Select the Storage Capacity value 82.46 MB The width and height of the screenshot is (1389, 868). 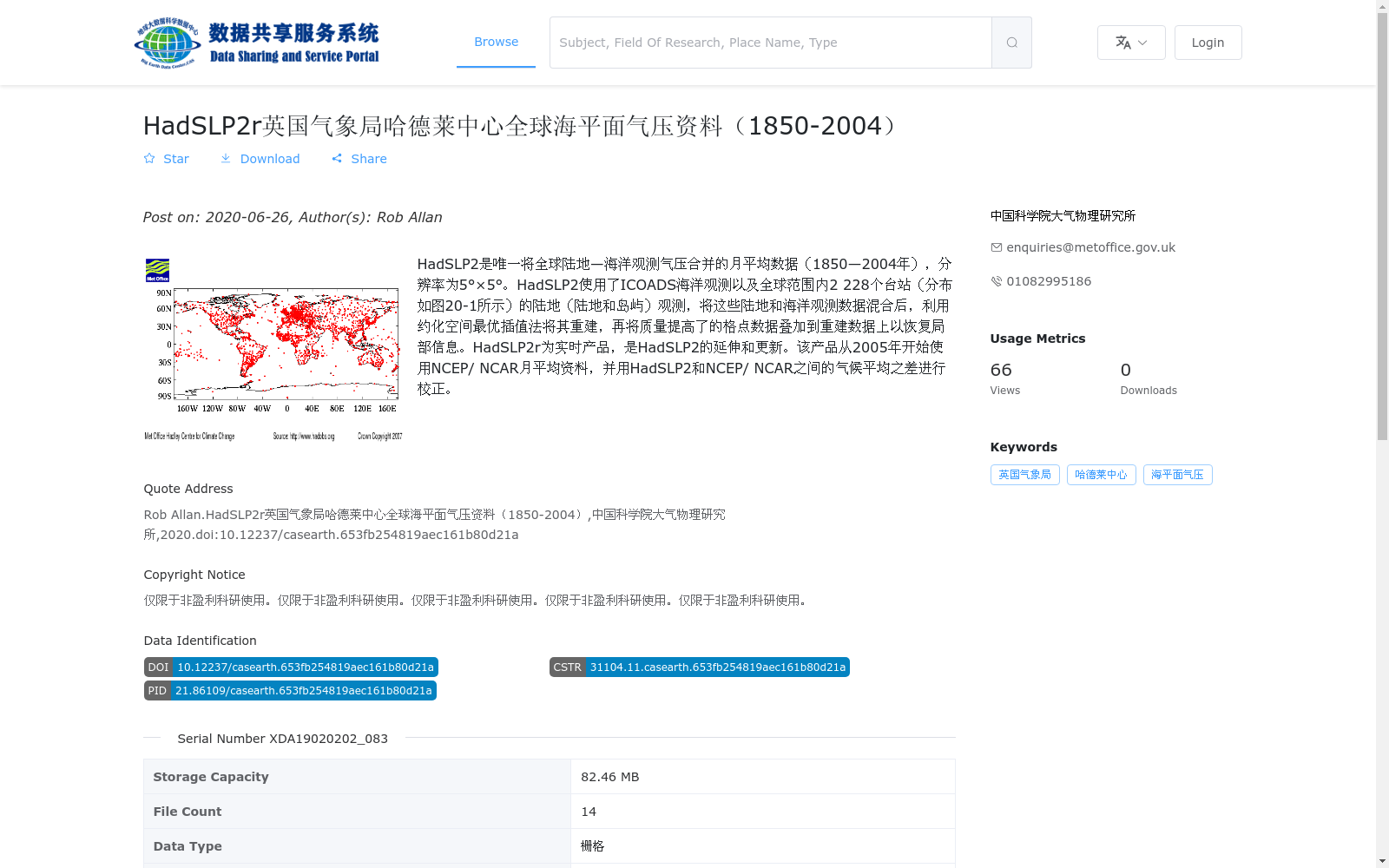pos(609,777)
